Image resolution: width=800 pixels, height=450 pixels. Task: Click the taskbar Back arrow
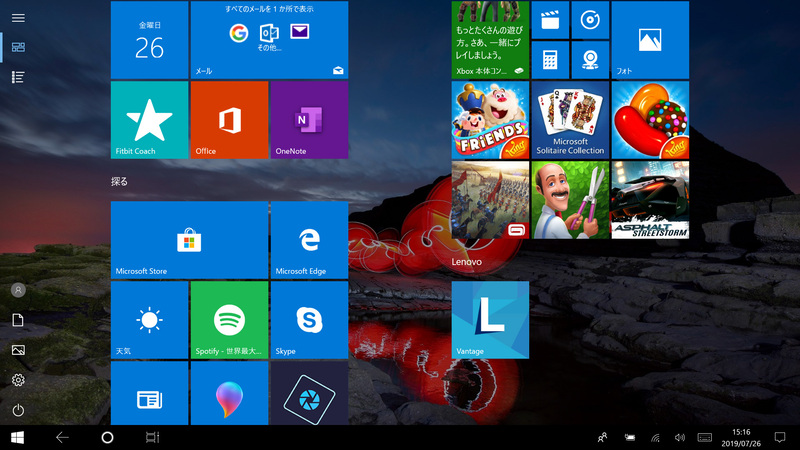click(x=62, y=437)
